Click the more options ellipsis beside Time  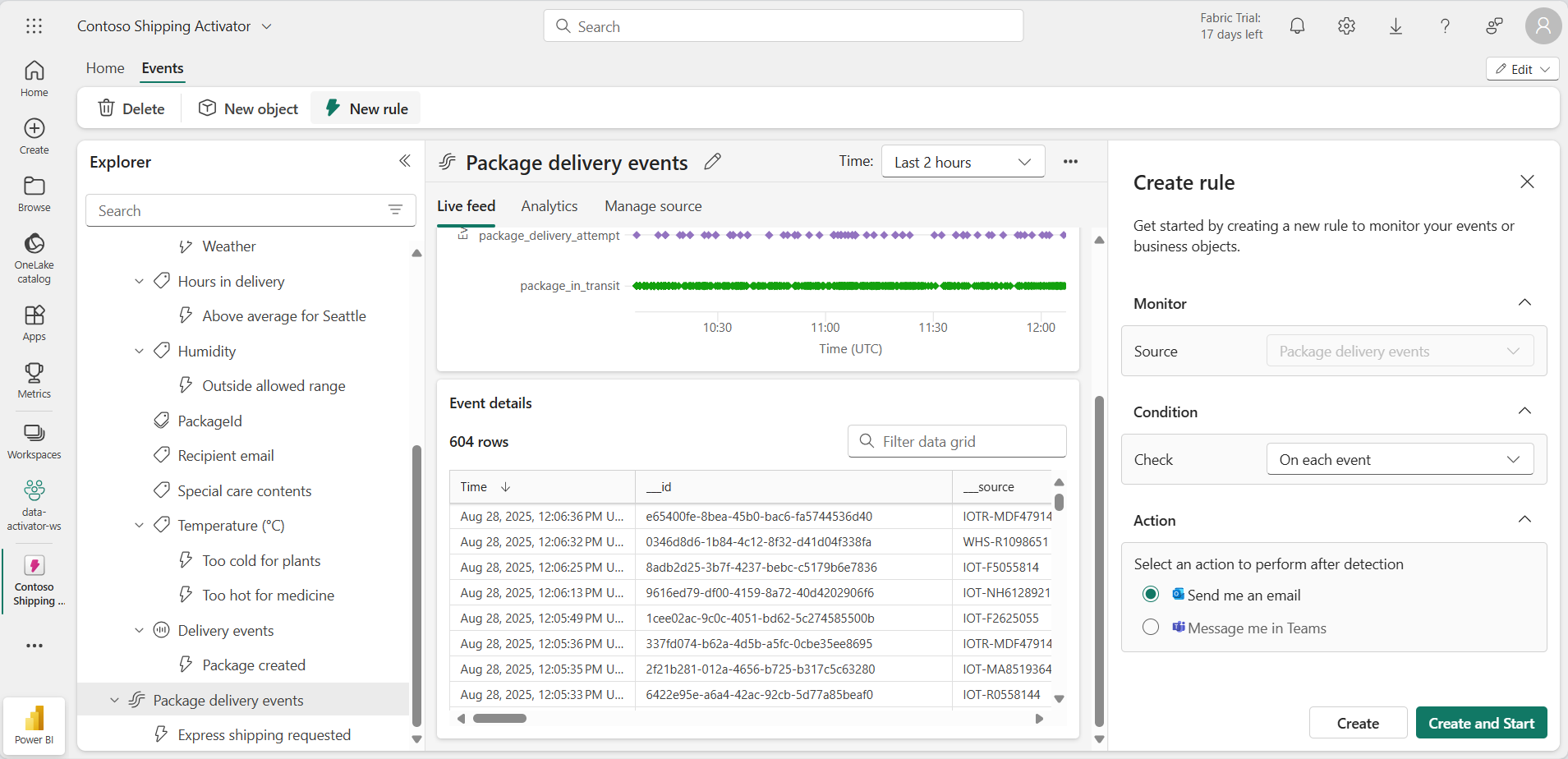(x=1070, y=161)
